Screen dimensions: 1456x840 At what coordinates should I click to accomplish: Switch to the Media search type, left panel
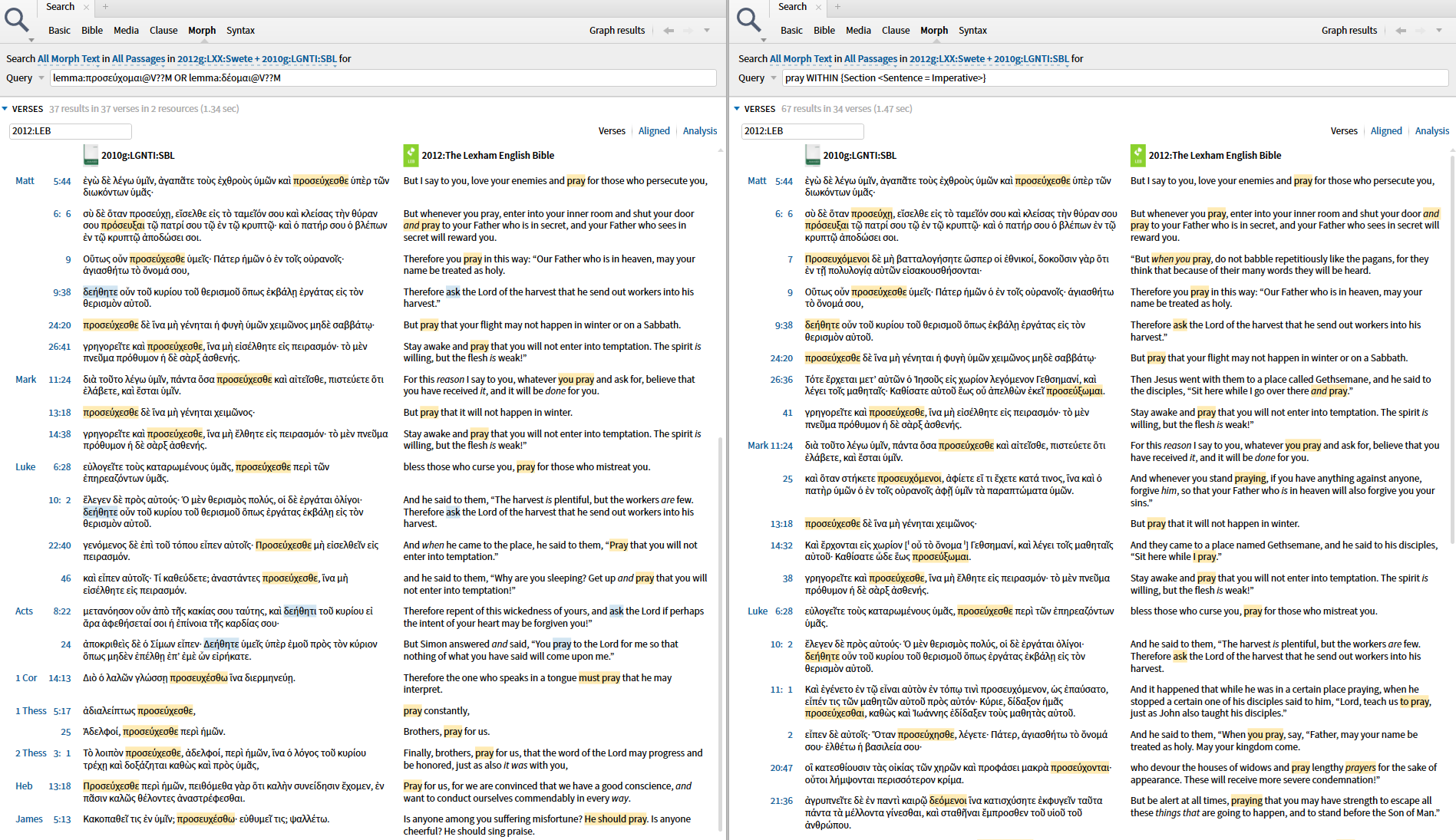point(126,31)
